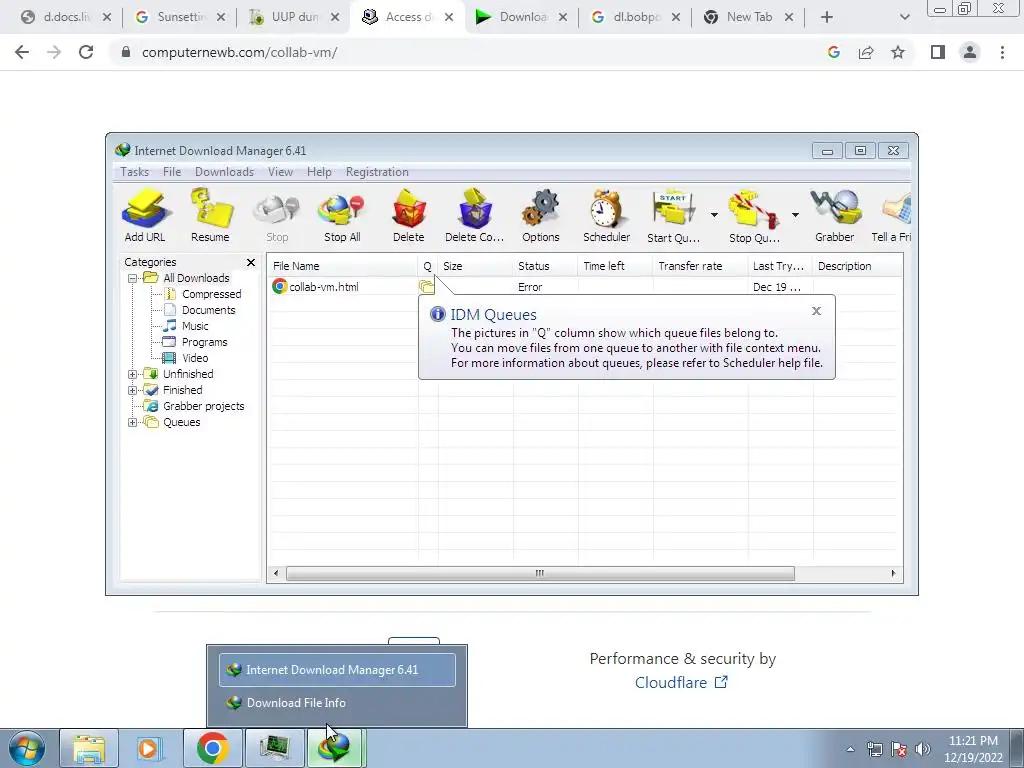This screenshot has width=1024, height=768.
Task: Reload the page in Chrome
Action: click(x=86, y=52)
